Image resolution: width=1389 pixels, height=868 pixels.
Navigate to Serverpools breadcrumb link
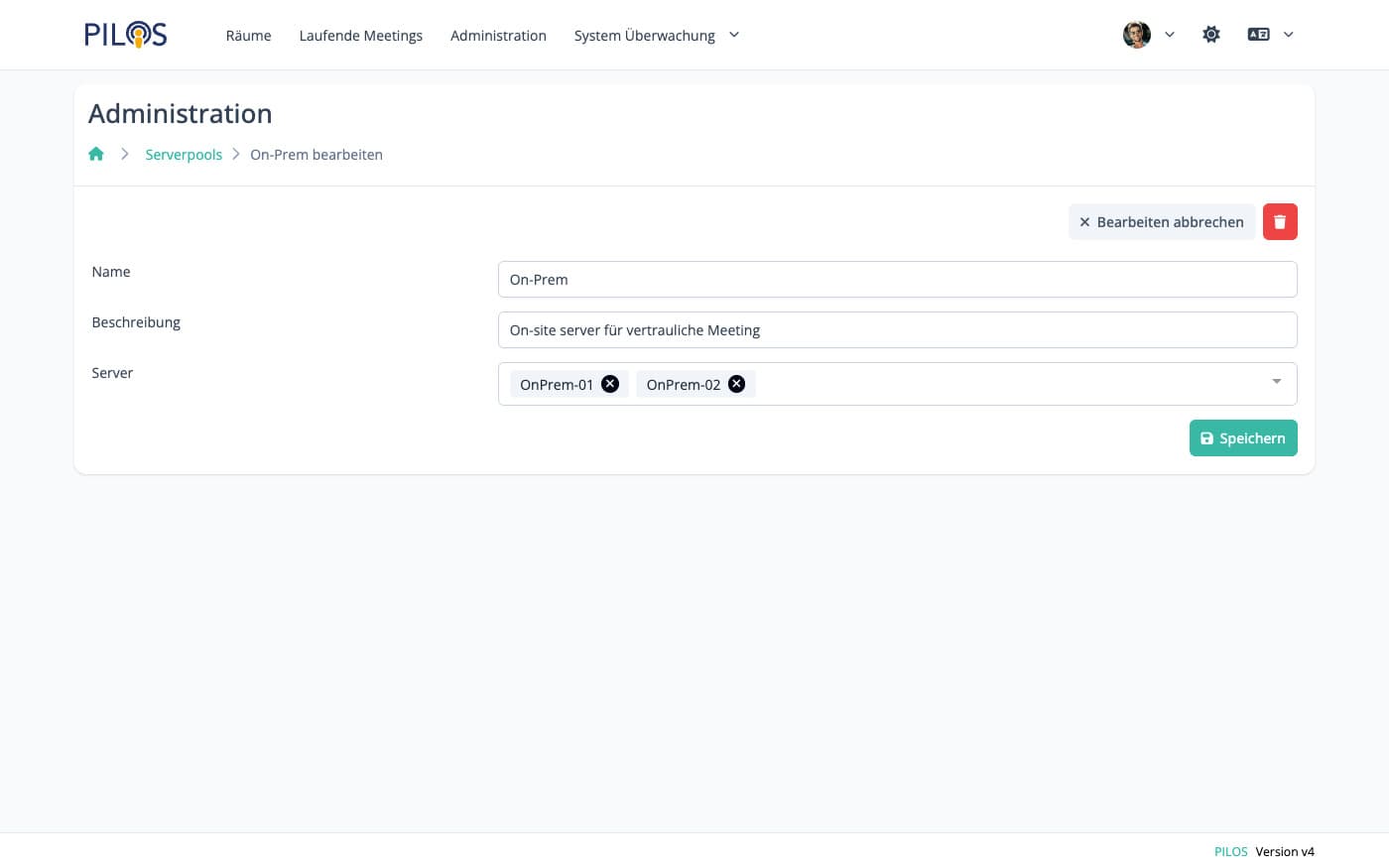184,155
